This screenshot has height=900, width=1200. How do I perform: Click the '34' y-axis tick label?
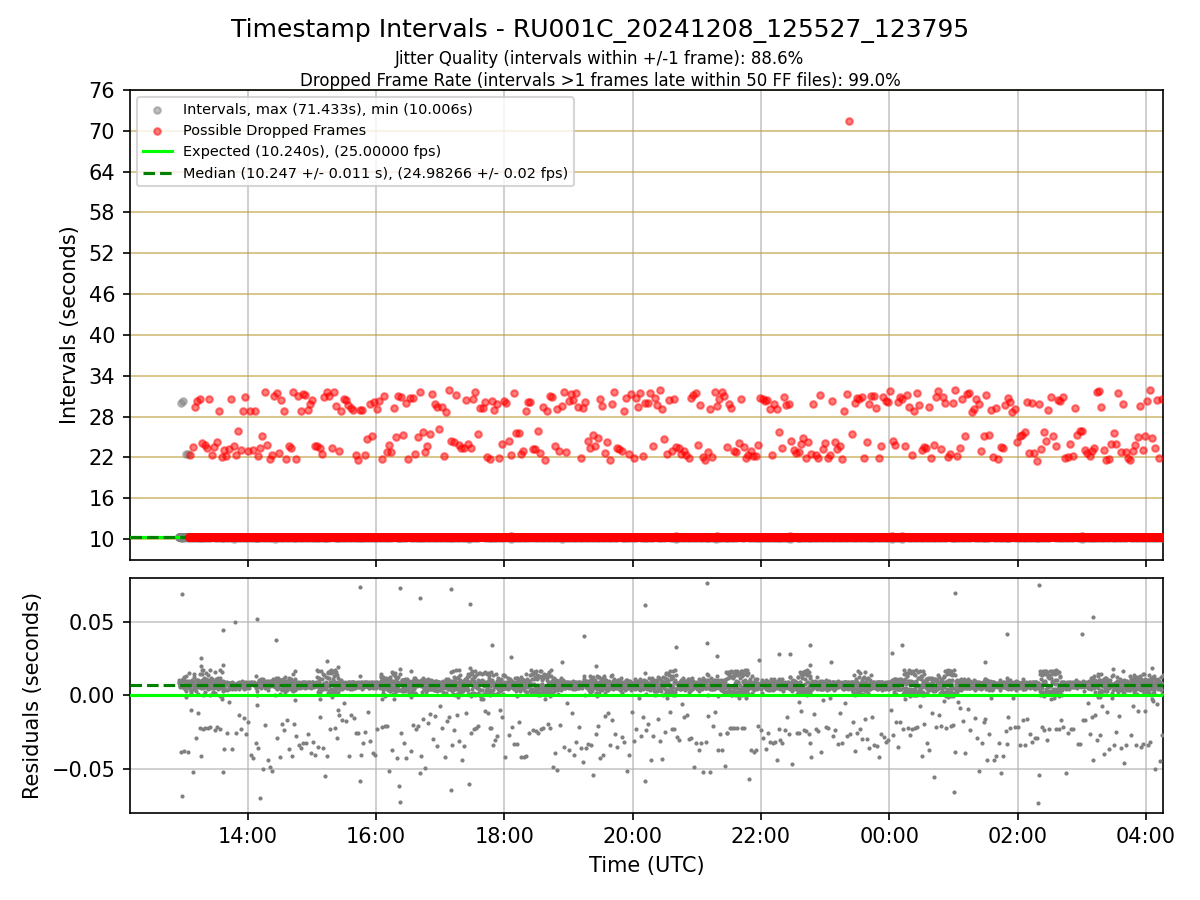click(x=103, y=376)
